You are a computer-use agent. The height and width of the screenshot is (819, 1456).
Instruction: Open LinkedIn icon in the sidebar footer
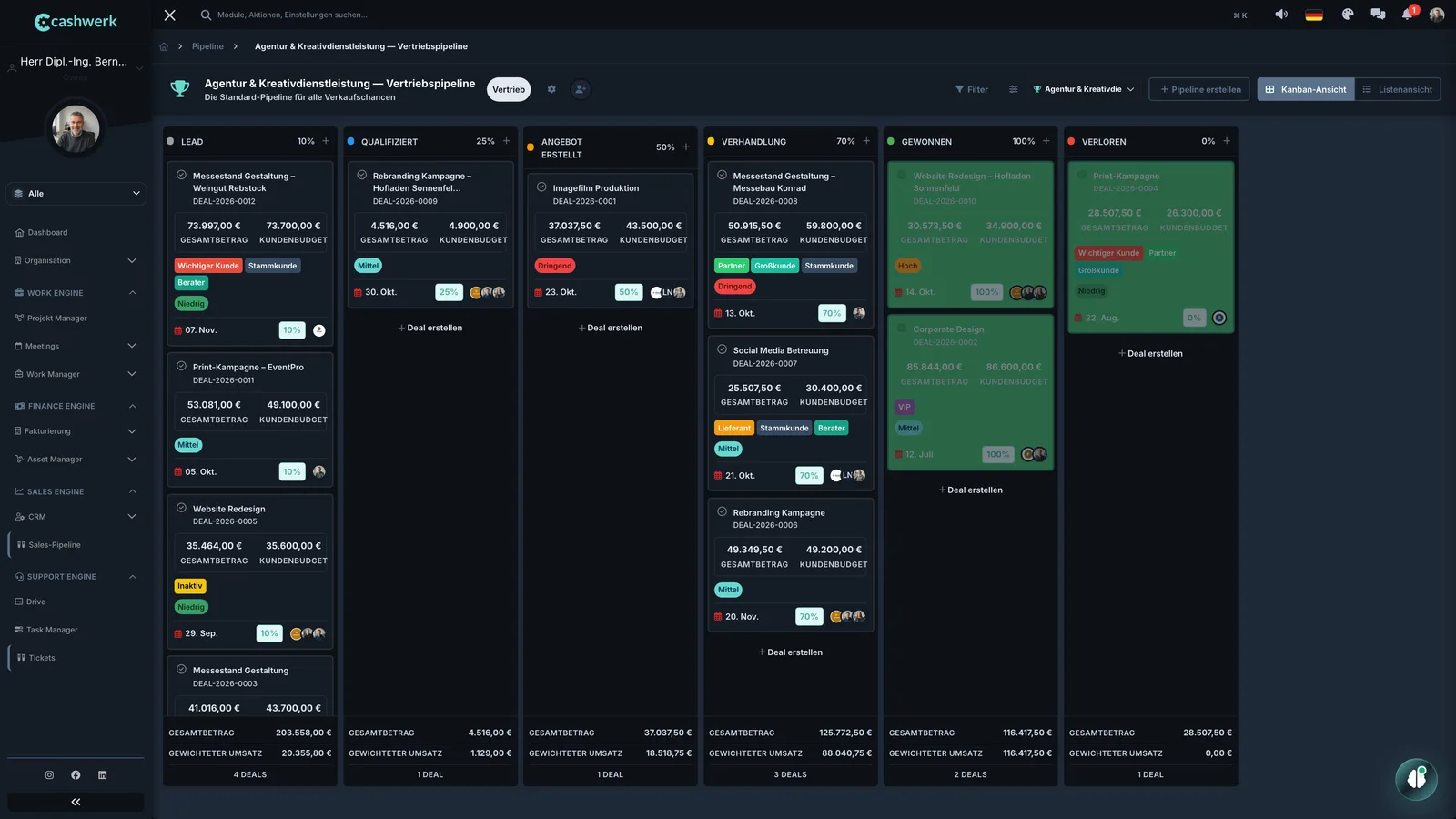[x=102, y=775]
